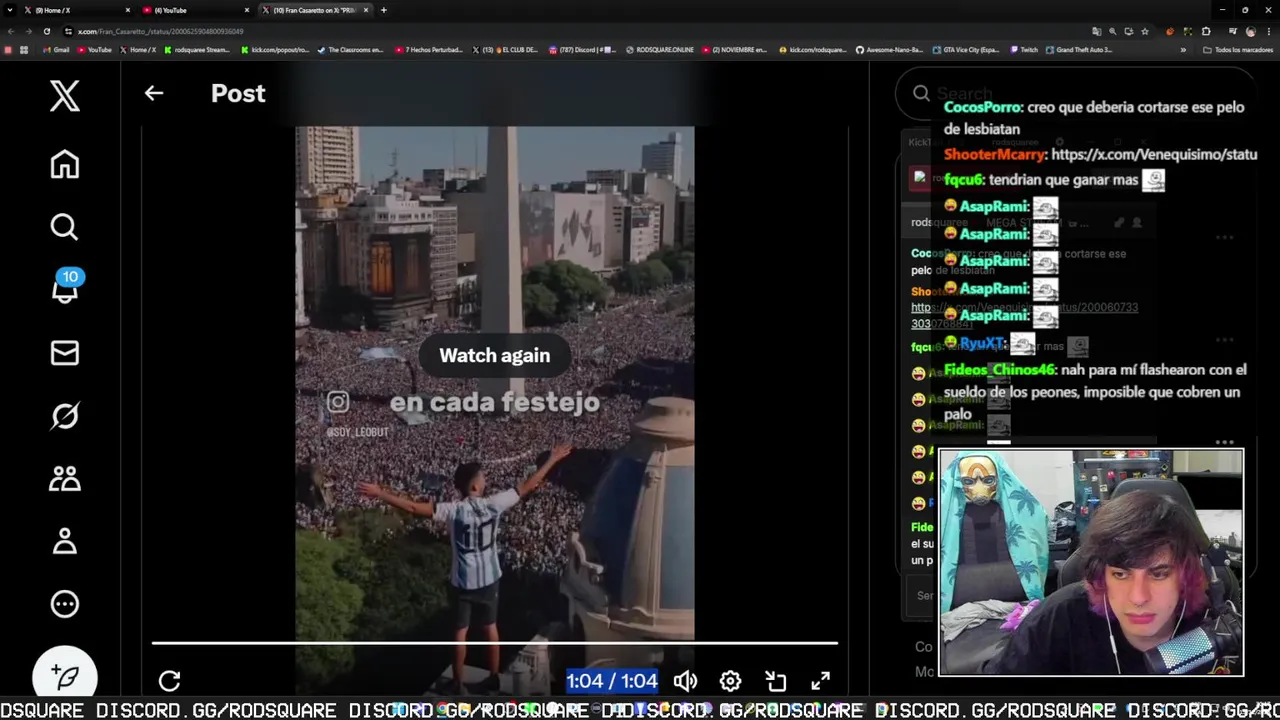Enter fullscreen for the video
Image resolution: width=1280 pixels, height=720 pixels.
(820, 681)
